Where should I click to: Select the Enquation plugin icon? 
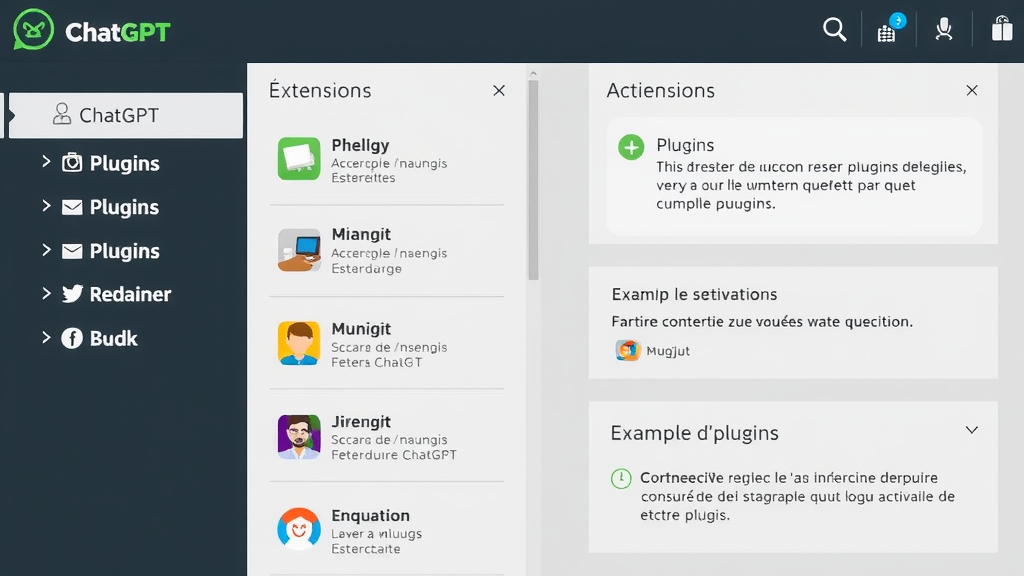[x=297, y=527]
